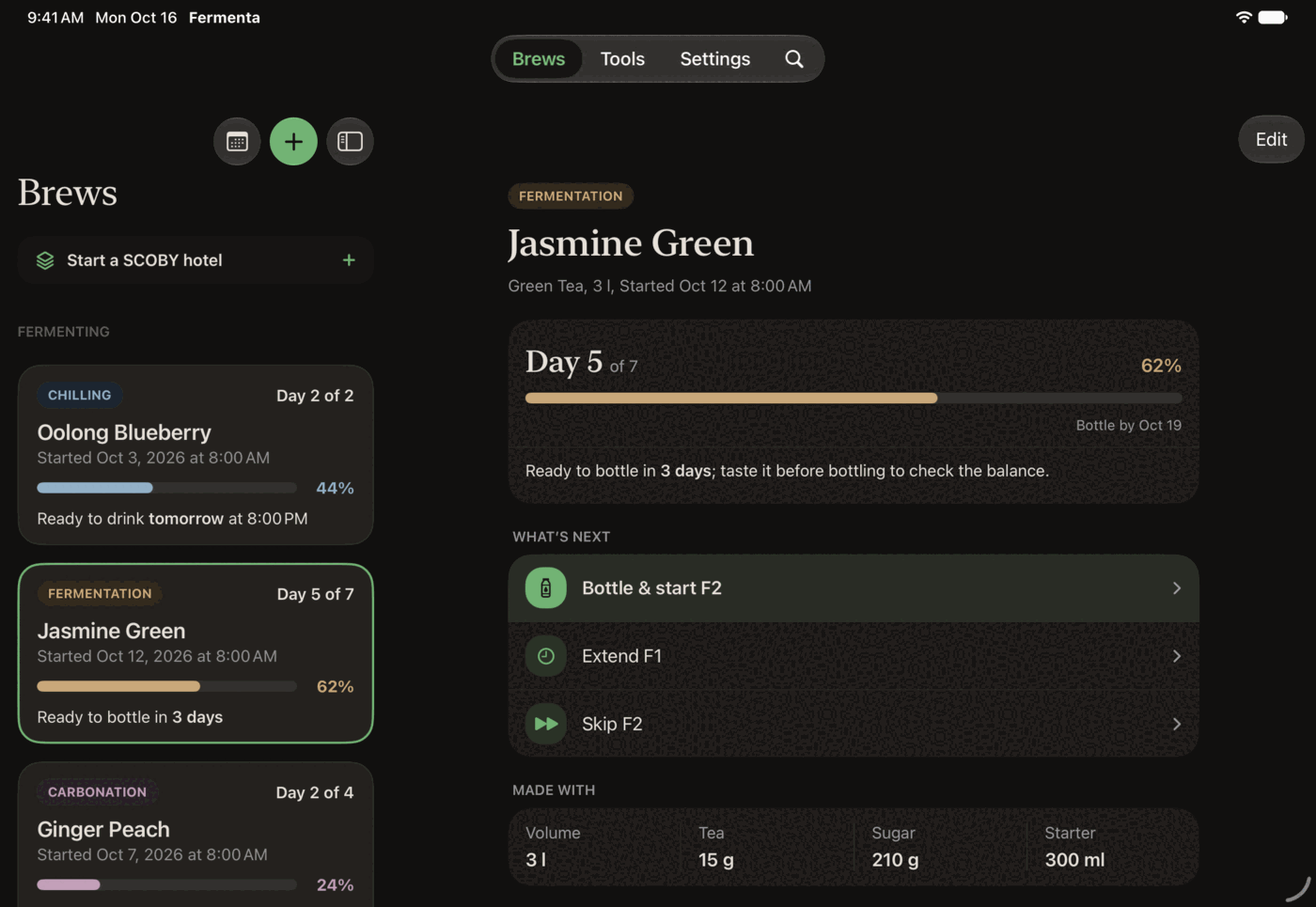Expand Extend F1 chevron
The width and height of the screenshot is (1316, 907).
1177,656
